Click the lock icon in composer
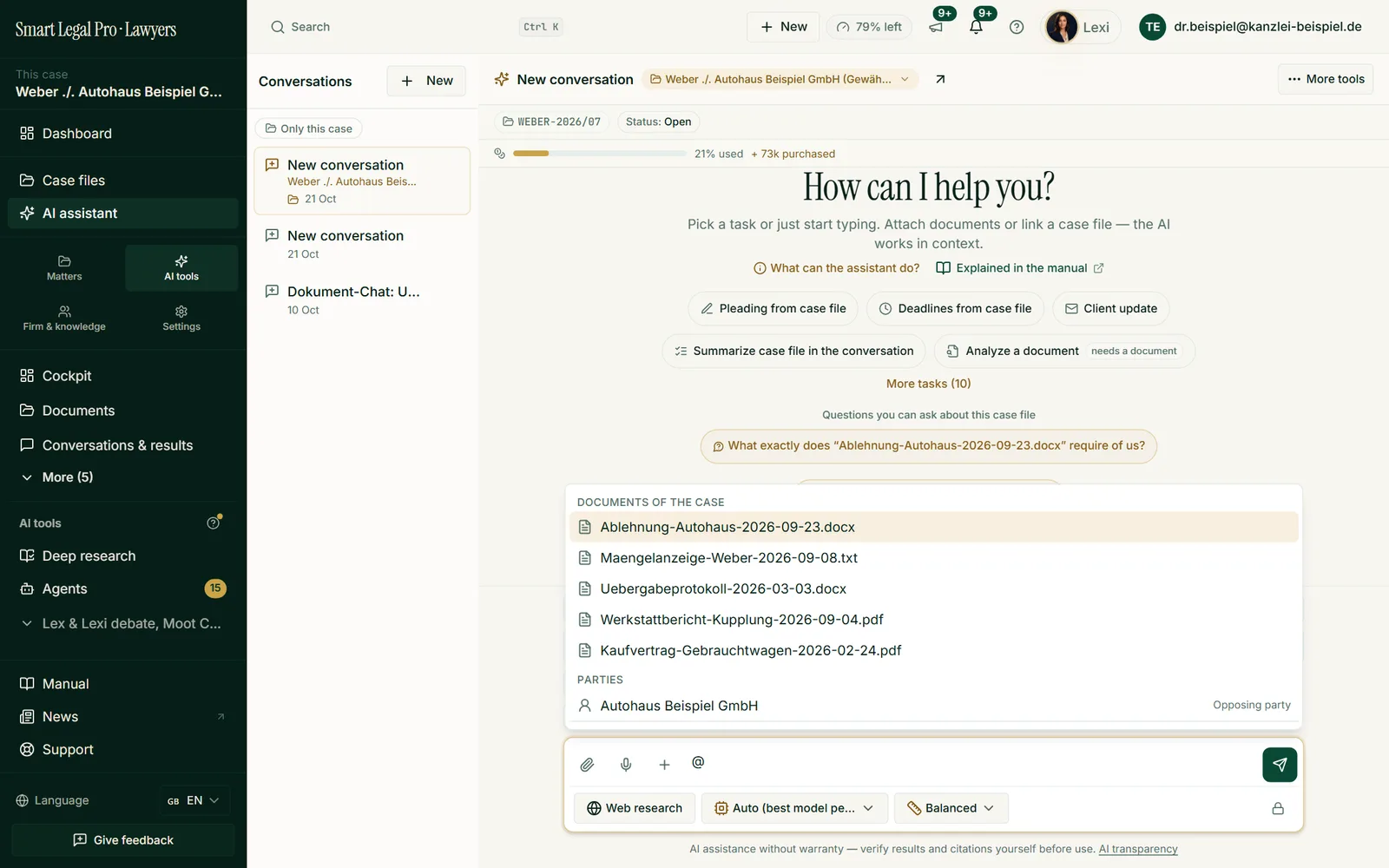 [1278, 808]
